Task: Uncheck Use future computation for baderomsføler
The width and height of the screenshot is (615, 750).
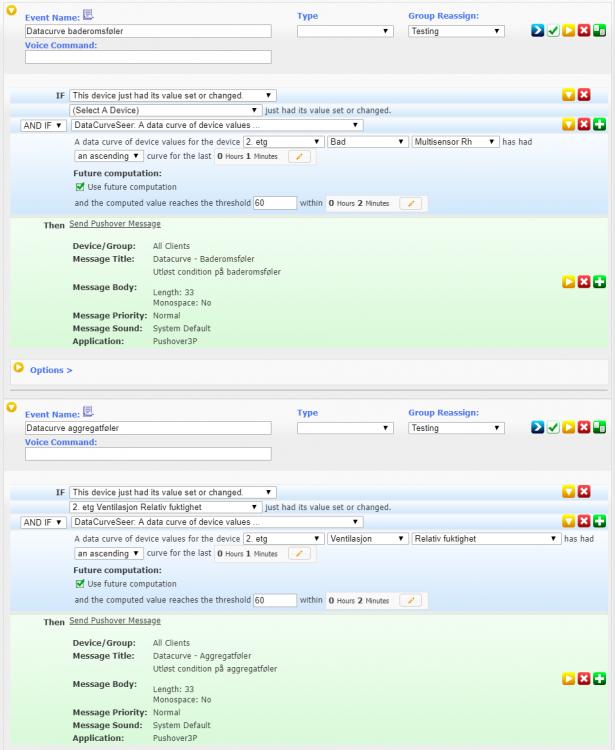Action: pyautogui.click(x=80, y=187)
